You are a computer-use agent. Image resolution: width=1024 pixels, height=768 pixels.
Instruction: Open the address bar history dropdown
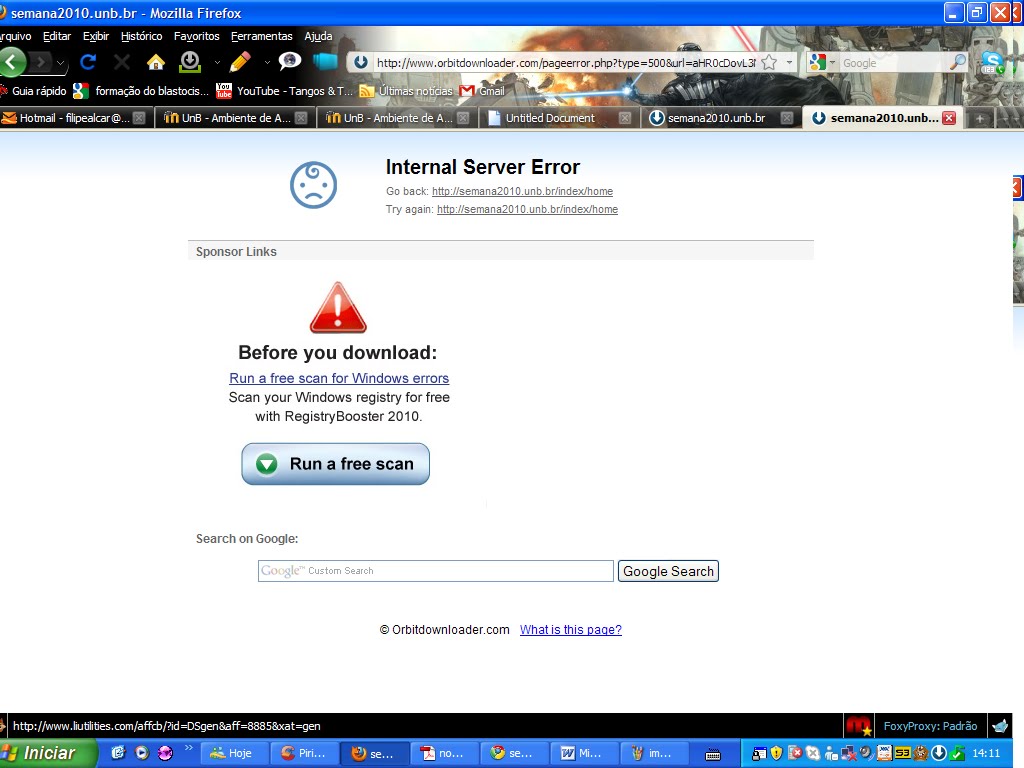coord(790,63)
